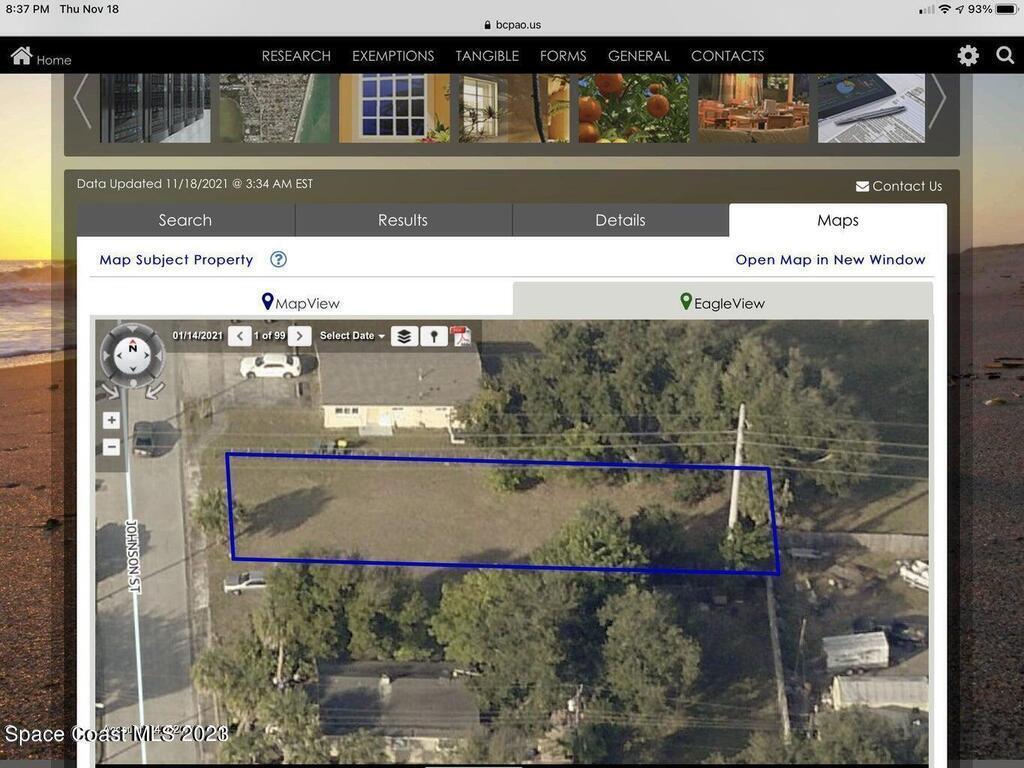Zoom in with the plus button
Screen dimensions: 1024x768
(112, 420)
